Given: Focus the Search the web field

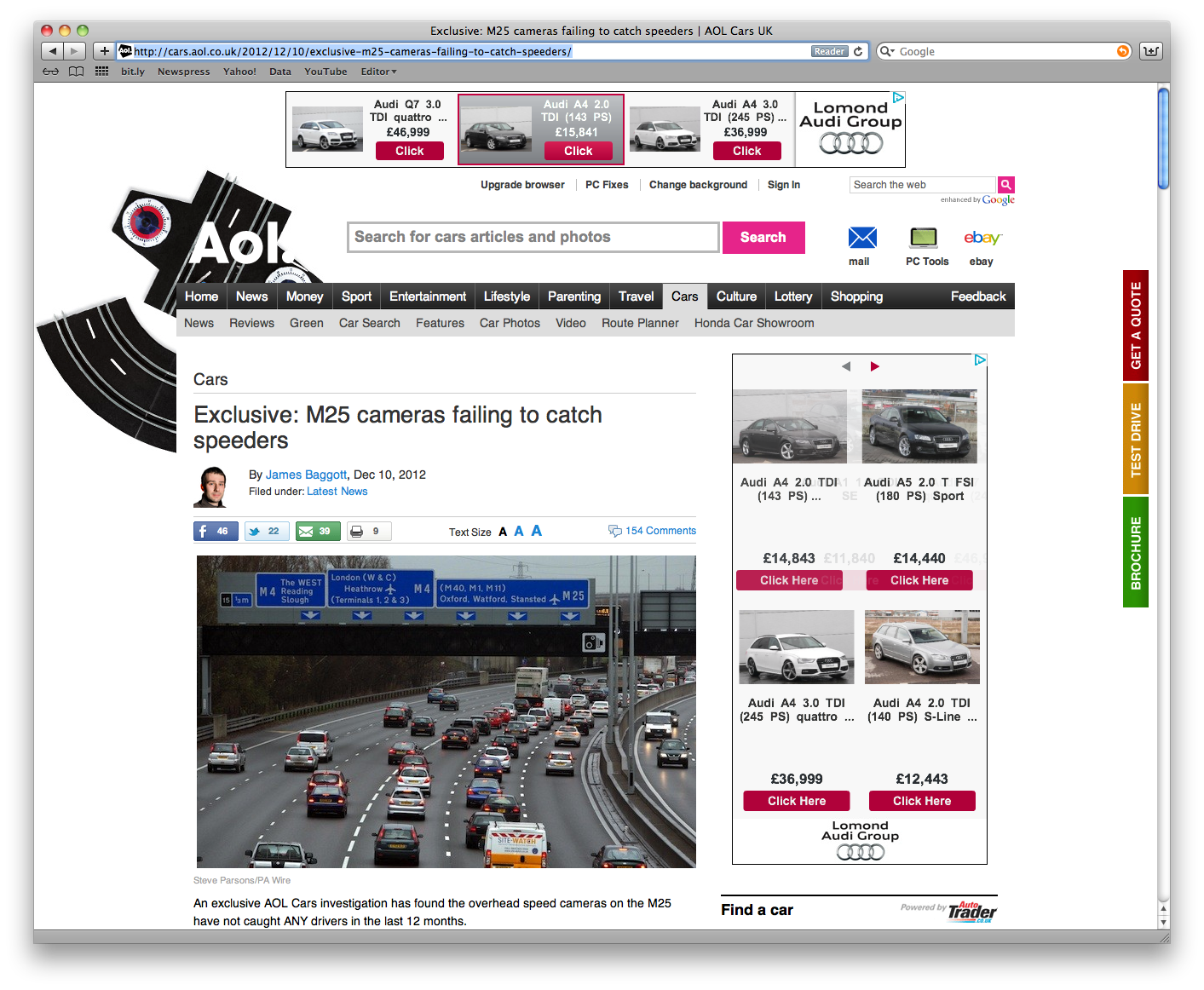Looking at the screenshot, I should coord(923,185).
